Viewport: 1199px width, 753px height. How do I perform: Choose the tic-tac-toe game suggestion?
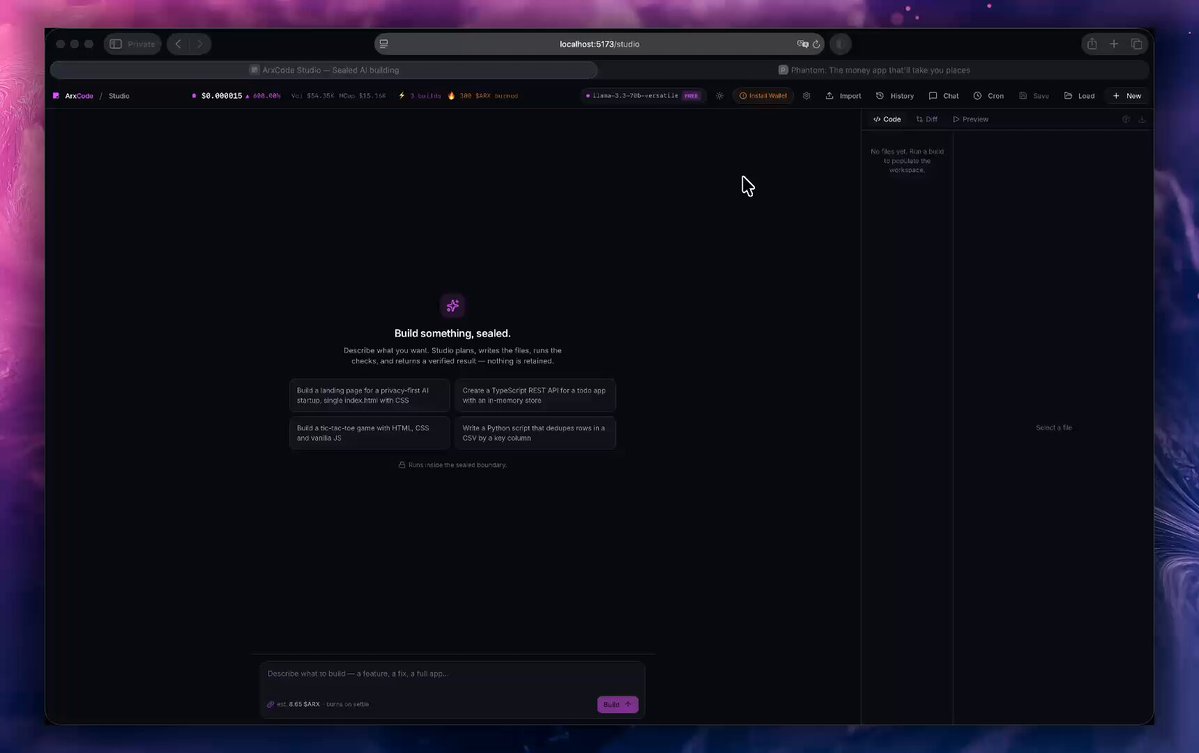point(370,433)
